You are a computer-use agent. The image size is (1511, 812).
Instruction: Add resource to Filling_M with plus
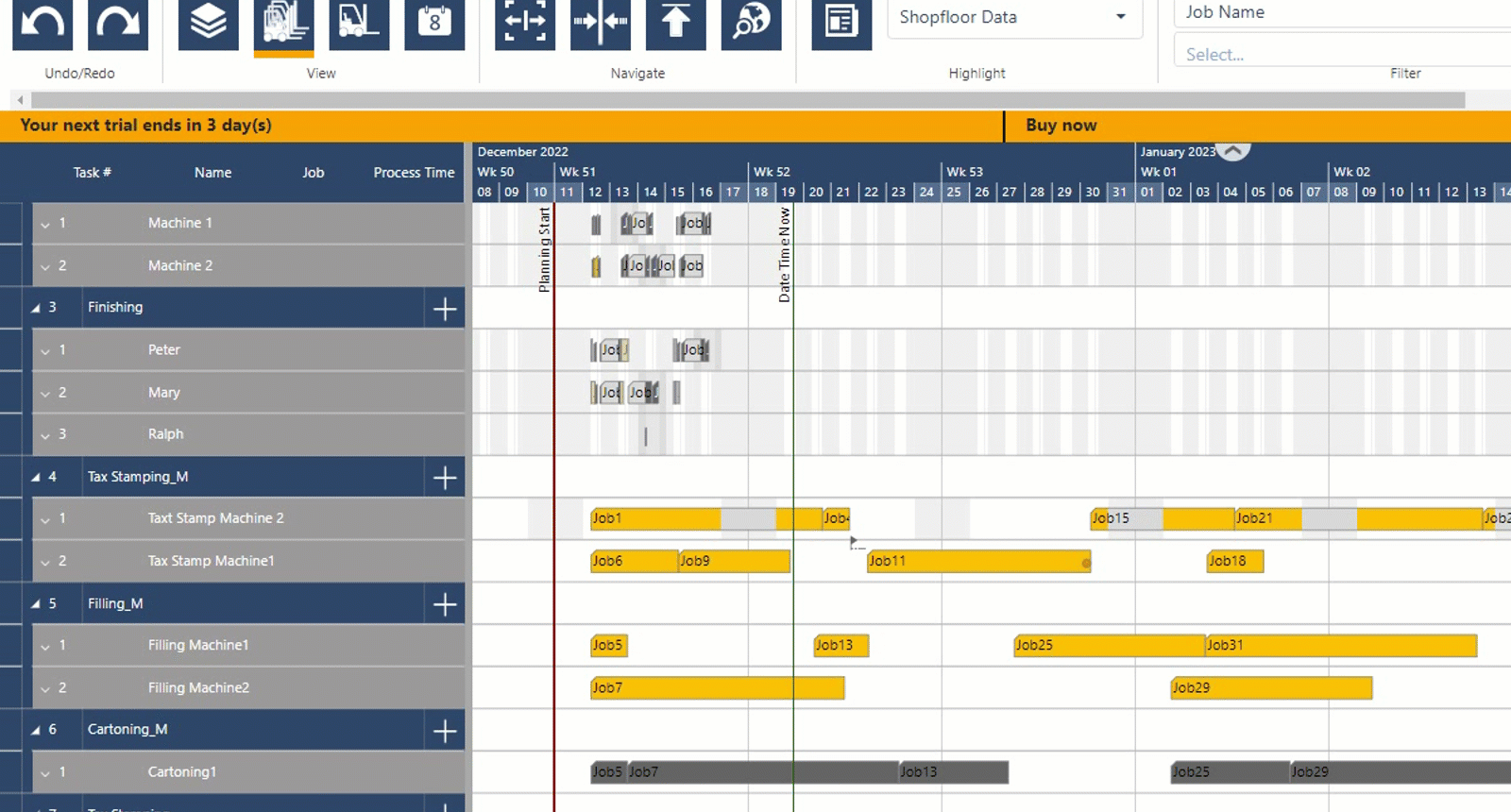[445, 604]
